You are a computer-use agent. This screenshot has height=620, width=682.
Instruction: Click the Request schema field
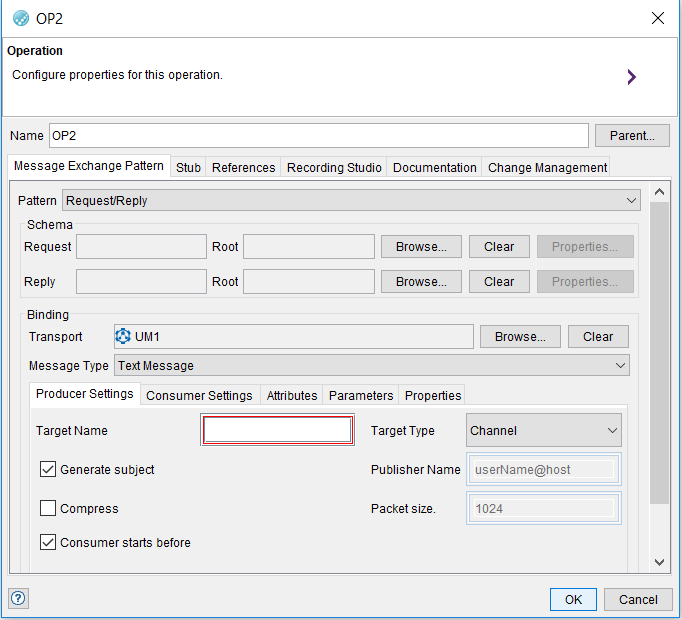(x=141, y=247)
